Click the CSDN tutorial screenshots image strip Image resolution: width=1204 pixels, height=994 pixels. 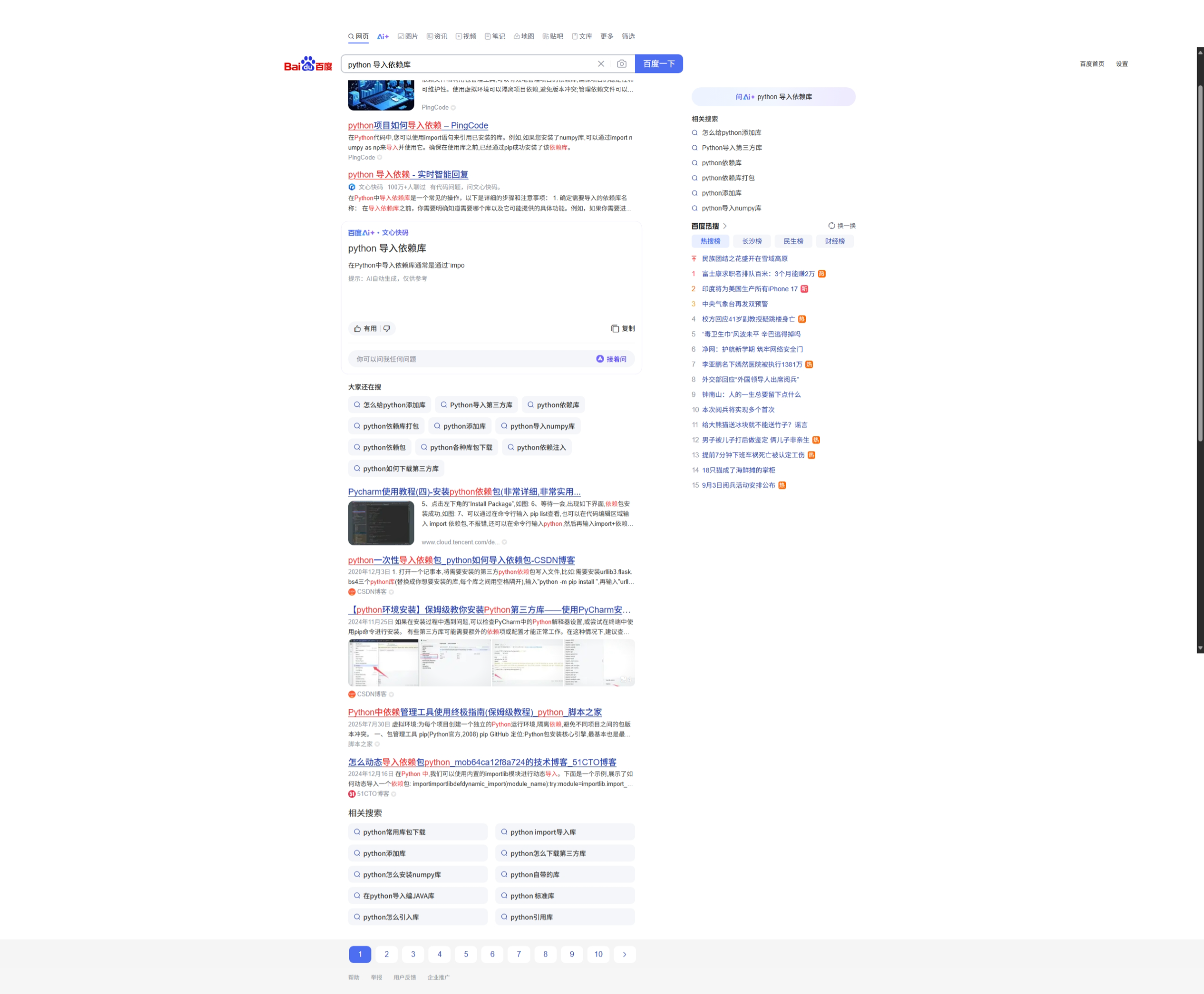pyautogui.click(x=491, y=663)
